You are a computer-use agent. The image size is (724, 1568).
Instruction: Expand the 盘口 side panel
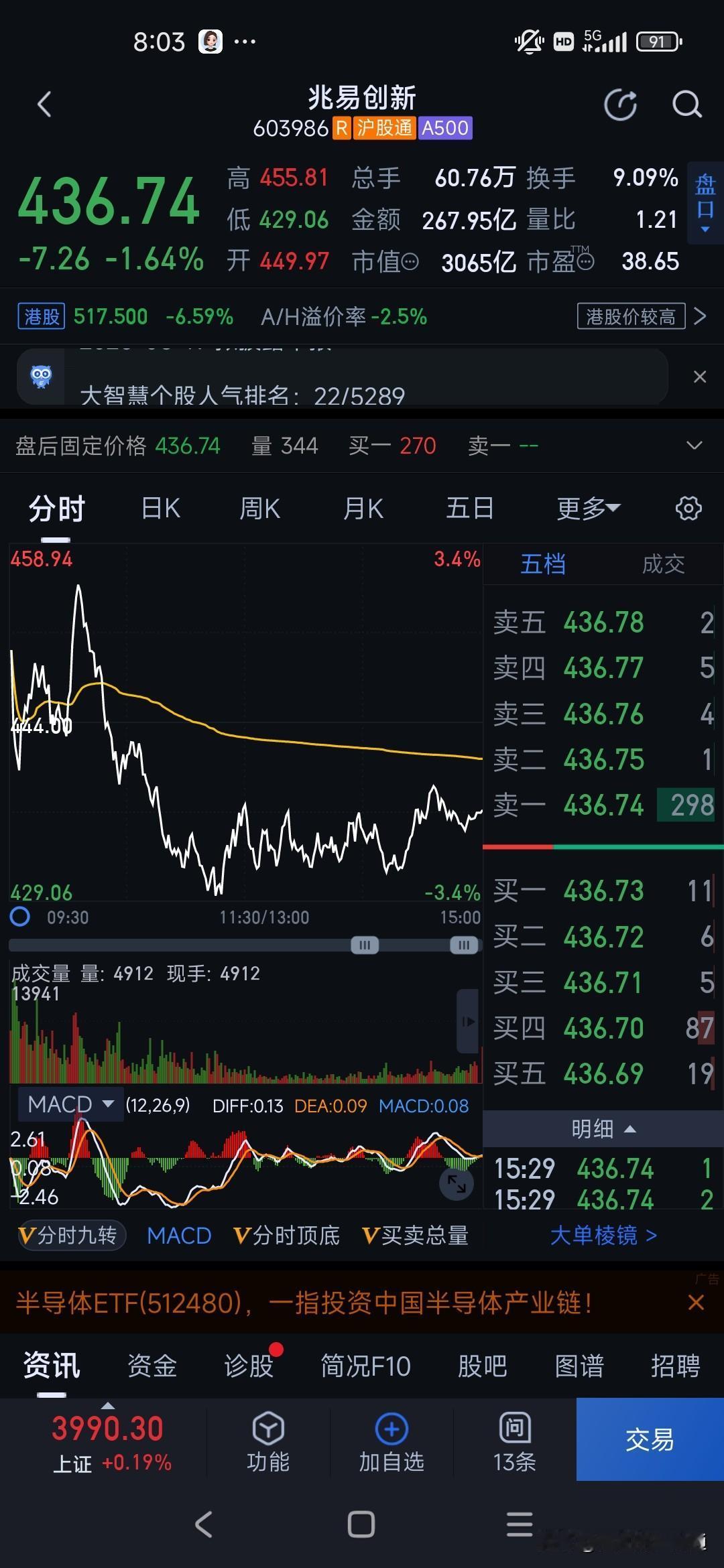click(705, 202)
